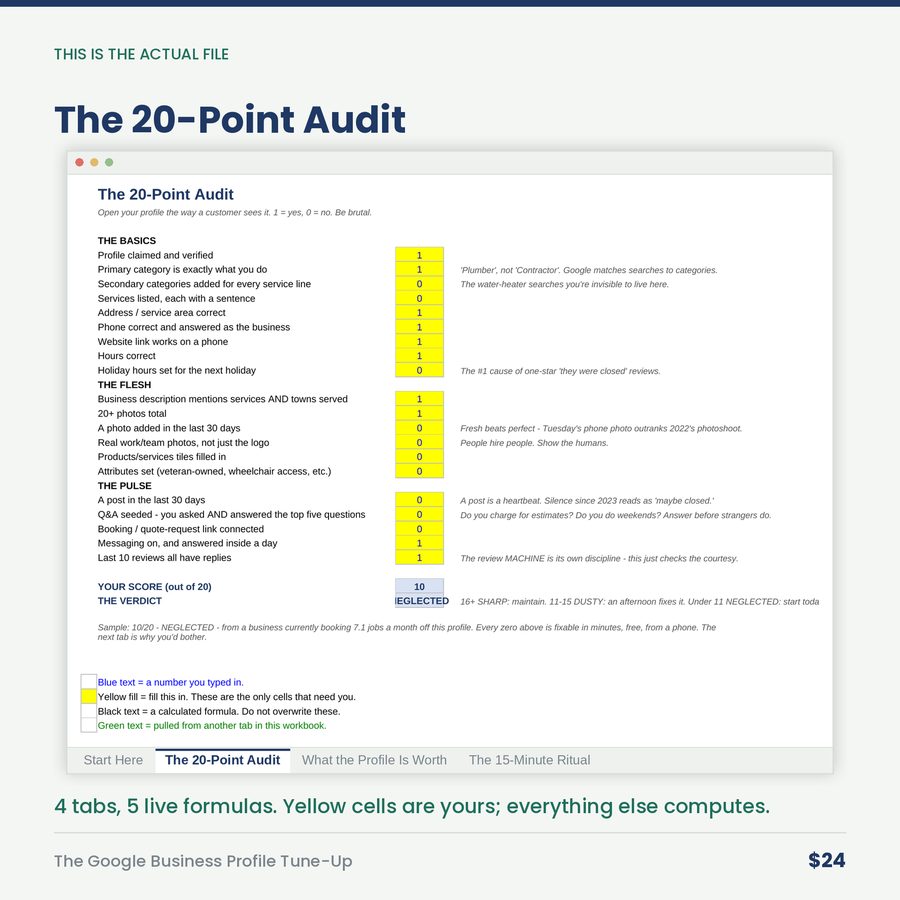The height and width of the screenshot is (900, 900).
Task: Click the white swatch beside Green text legend
Action: pos(88,725)
